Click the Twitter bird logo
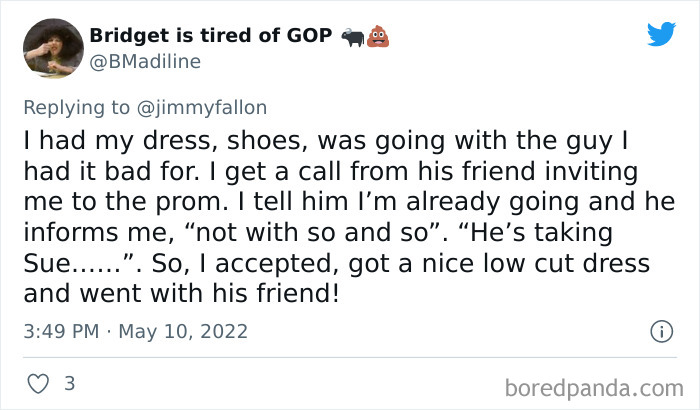Viewport: 700px width, 410px height. (661, 35)
